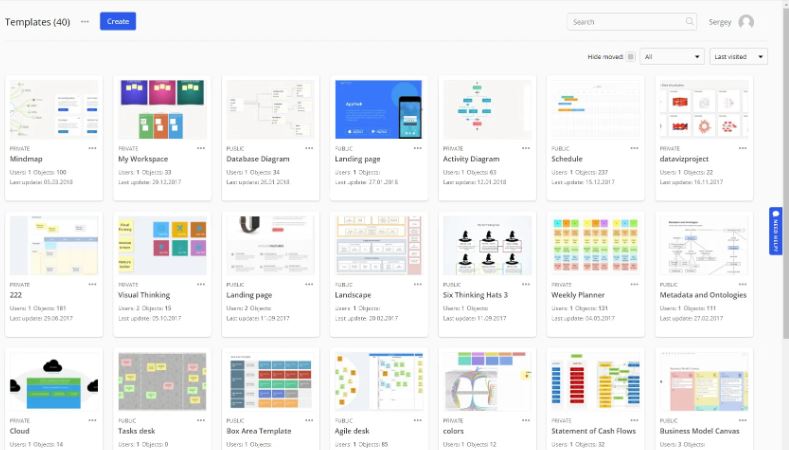
Task: Open more options for Box Area Template card
Action: tap(309, 420)
